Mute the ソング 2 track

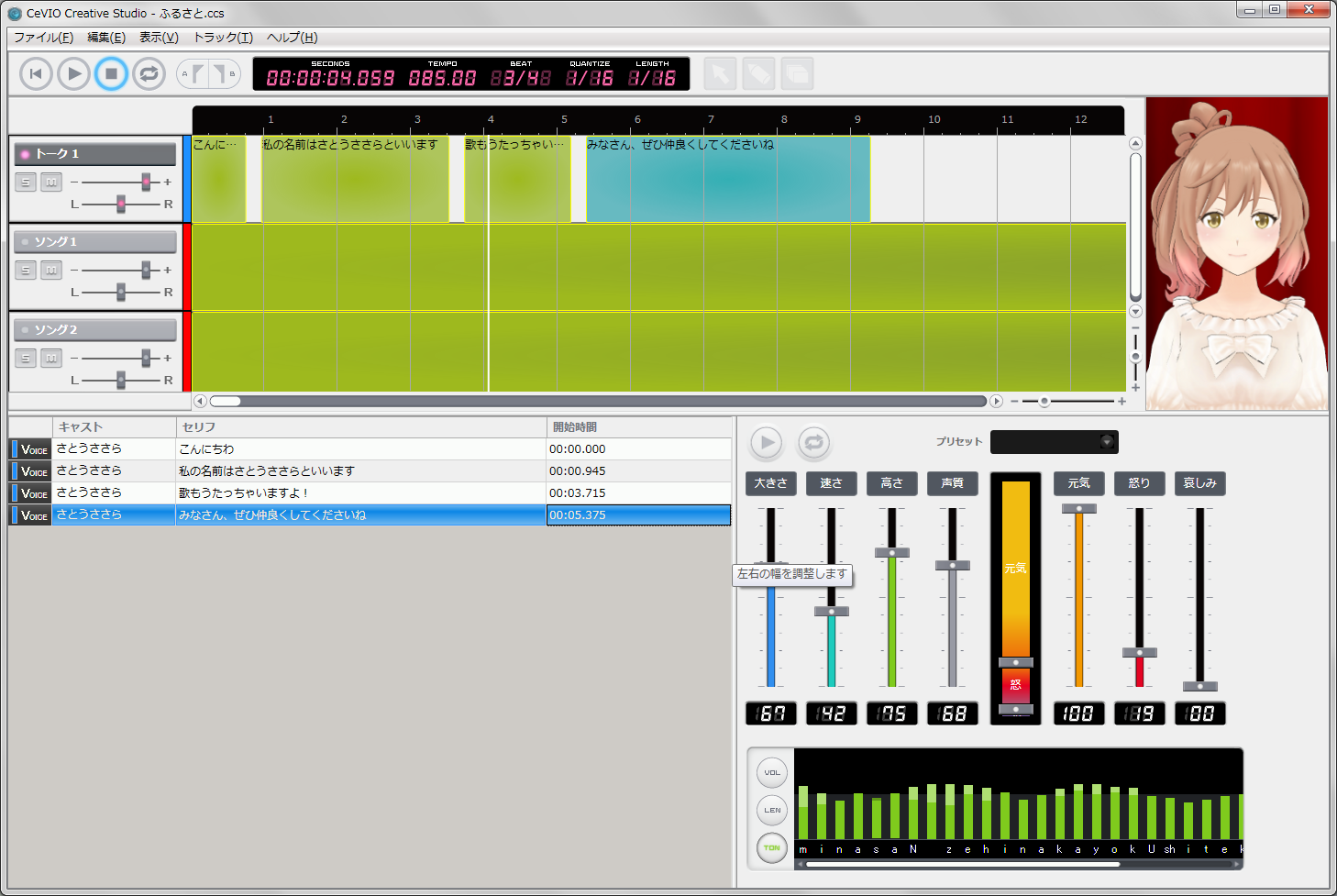pyautogui.click(x=51, y=358)
